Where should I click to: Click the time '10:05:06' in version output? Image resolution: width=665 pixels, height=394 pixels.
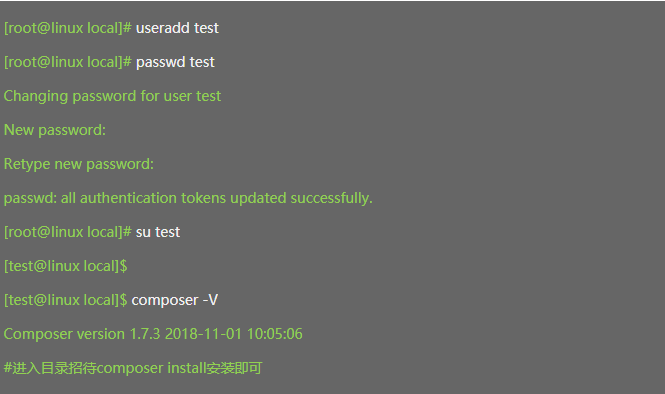(274, 334)
